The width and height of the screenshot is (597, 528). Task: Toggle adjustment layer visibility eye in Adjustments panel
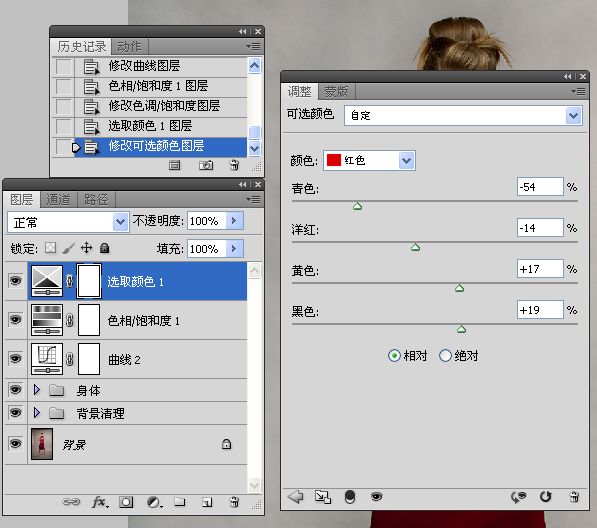pyautogui.click(x=376, y=496)
